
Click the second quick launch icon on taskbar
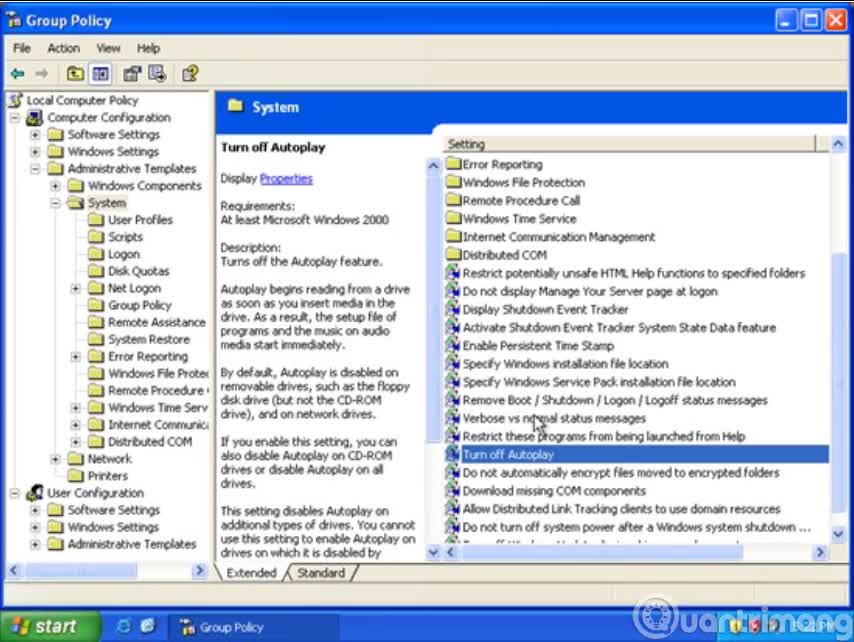click(x=148, y=627)
